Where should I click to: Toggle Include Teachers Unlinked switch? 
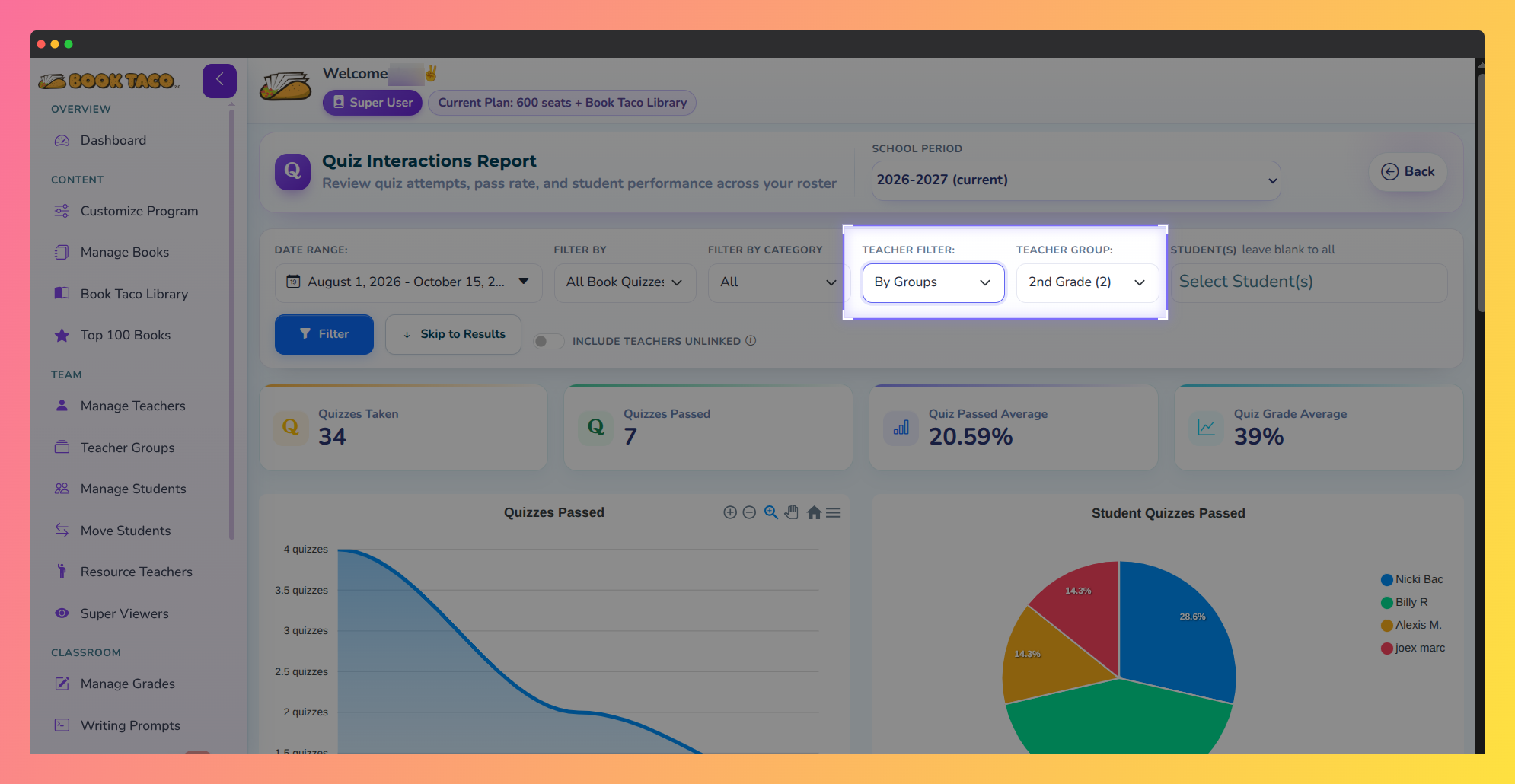548,341
